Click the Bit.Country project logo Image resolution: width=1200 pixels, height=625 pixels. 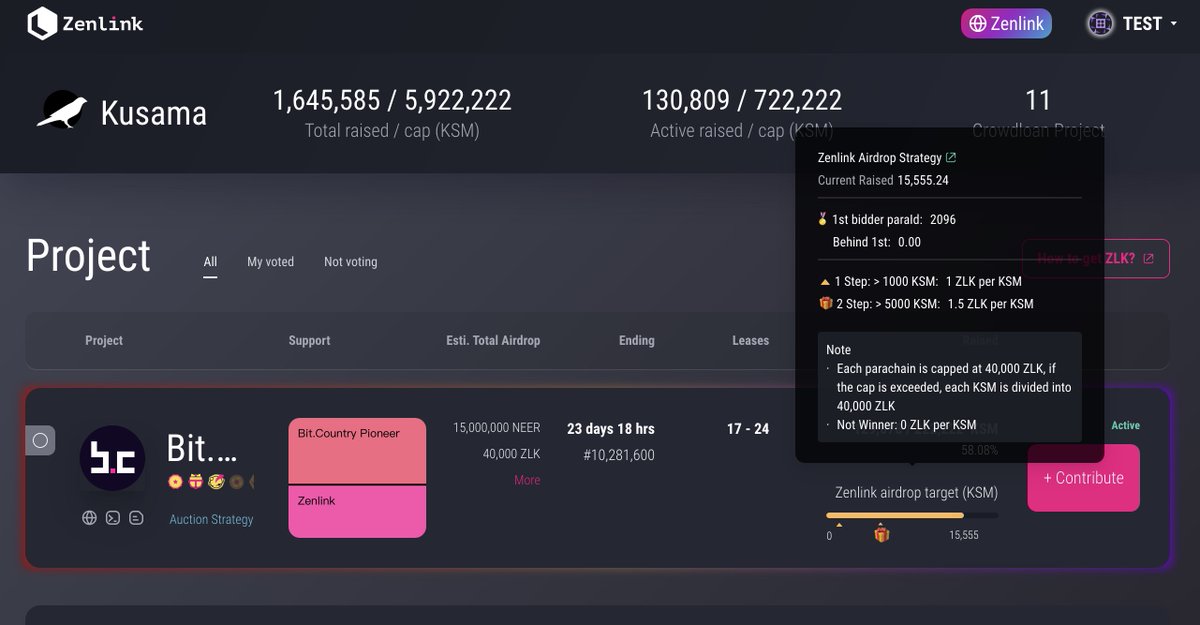coord(112,458)
